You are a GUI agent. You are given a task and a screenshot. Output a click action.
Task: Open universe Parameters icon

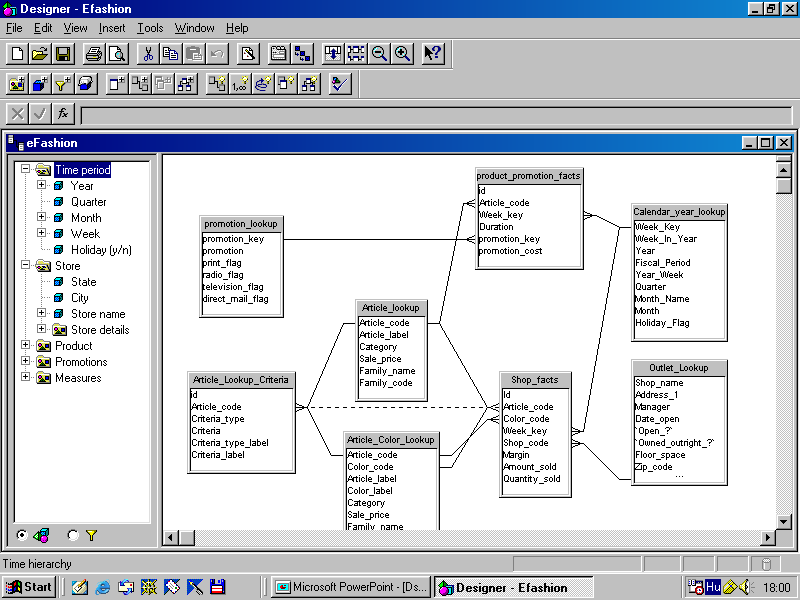pyautogui.click(x=248, y=54)
